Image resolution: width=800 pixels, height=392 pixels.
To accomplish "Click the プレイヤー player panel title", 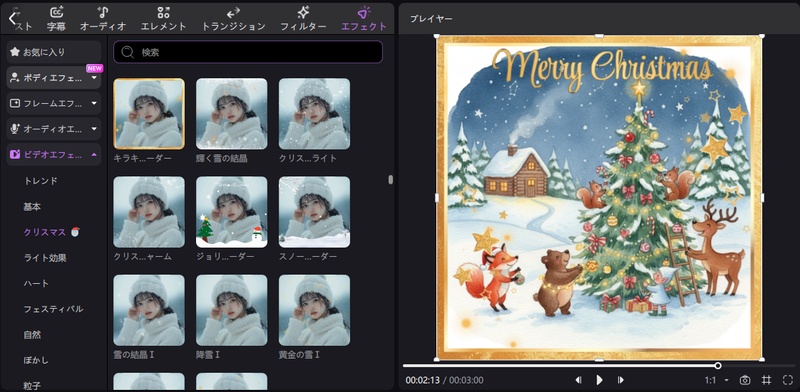I will (x=431, y=19).
